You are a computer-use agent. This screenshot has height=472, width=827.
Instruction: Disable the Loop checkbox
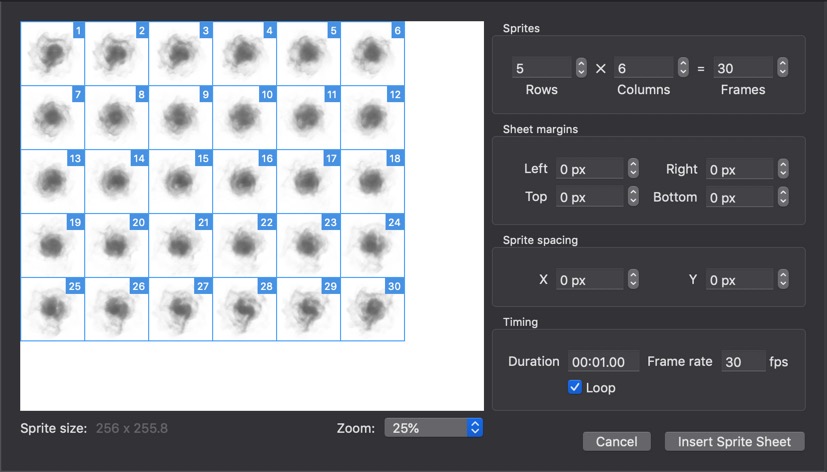point(575,387)
